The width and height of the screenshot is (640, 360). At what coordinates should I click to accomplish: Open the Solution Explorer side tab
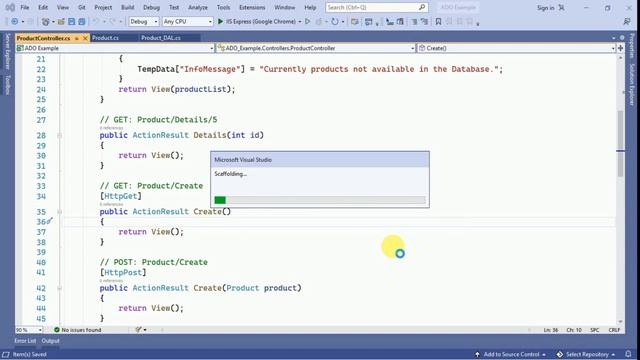[x=632, y=84]
